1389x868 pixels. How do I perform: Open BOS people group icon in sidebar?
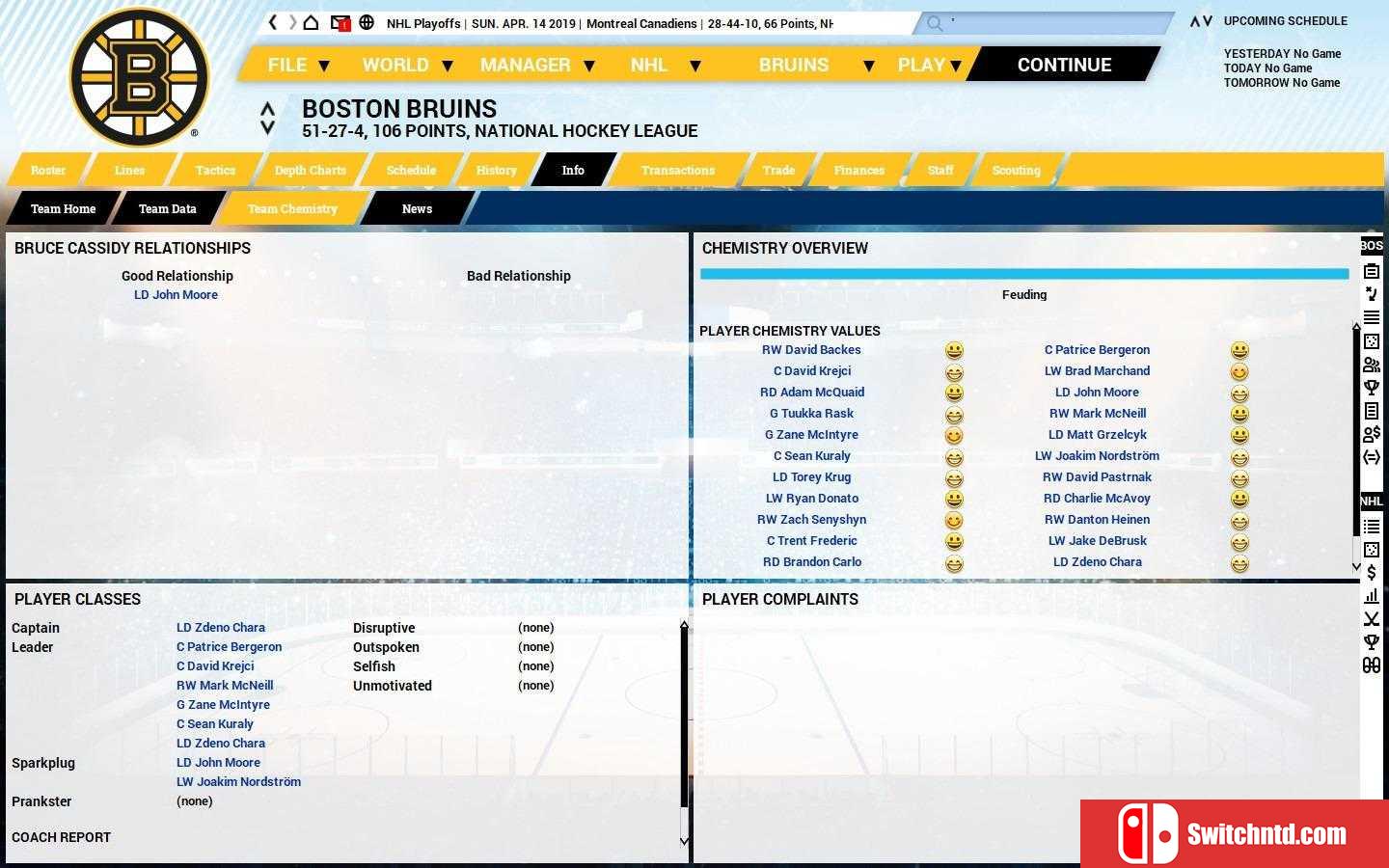[x=1372, y=364]
